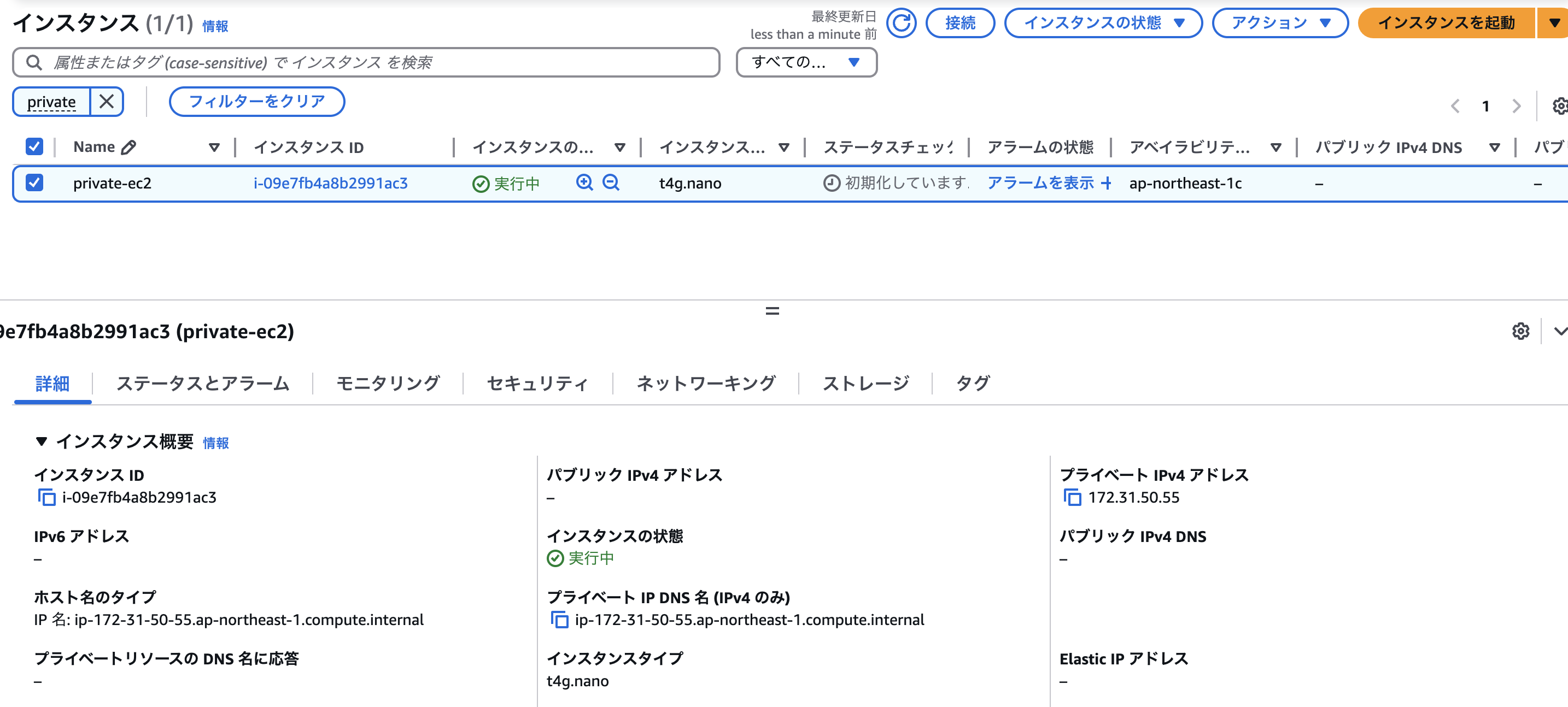Collapse the インスタンス概要 section

click(42, 441)
